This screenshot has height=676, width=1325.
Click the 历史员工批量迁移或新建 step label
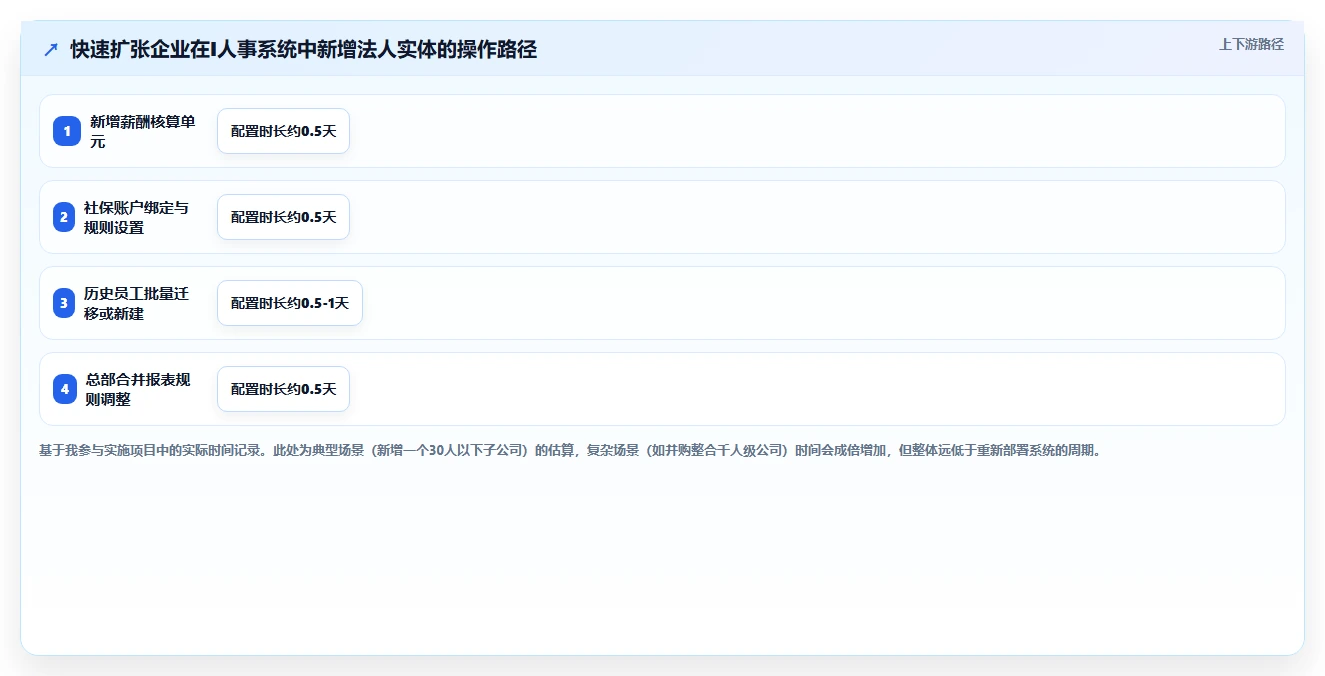(x=136, y=303)
